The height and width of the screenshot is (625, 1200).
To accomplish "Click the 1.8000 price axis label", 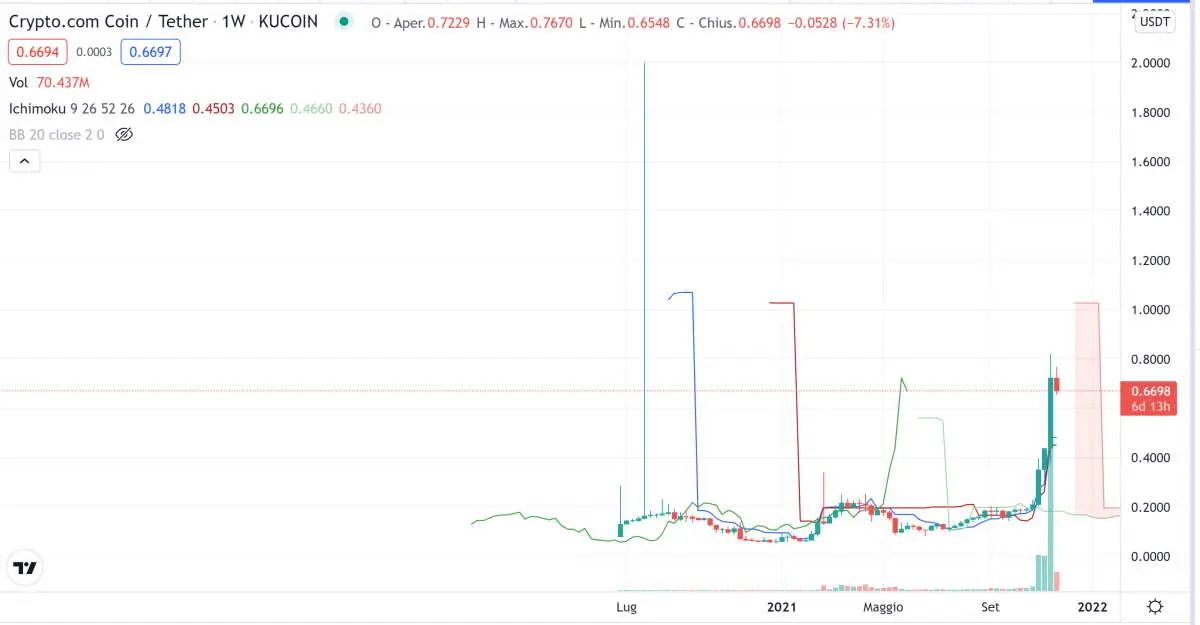I will coord(1150,113).
